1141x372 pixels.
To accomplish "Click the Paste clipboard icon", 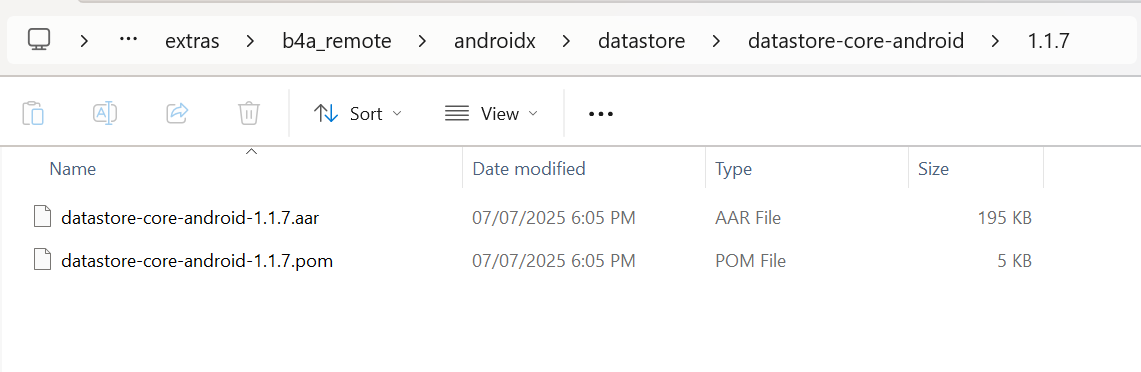I will (33, 114).
